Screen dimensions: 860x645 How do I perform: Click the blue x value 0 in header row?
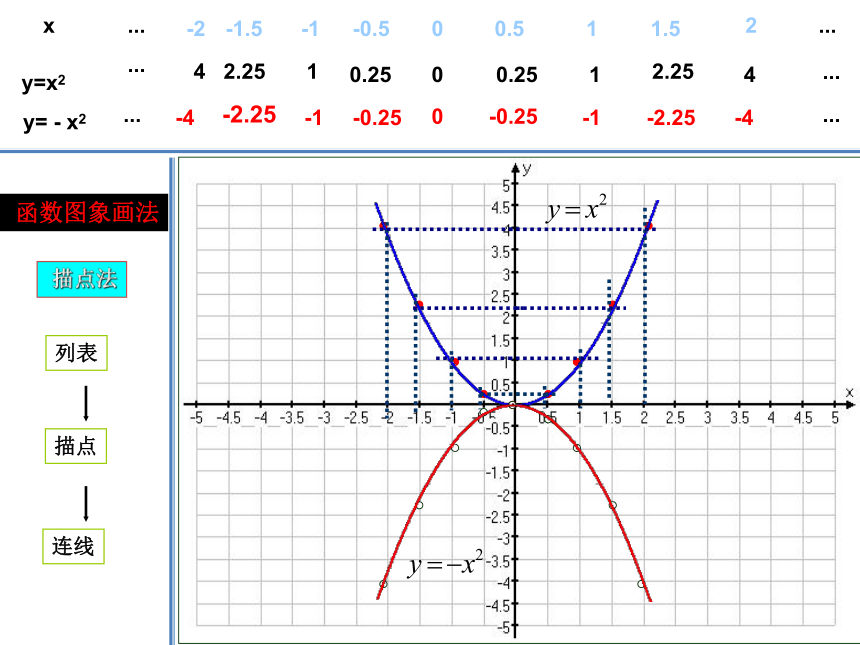click(x=437, y=29)
